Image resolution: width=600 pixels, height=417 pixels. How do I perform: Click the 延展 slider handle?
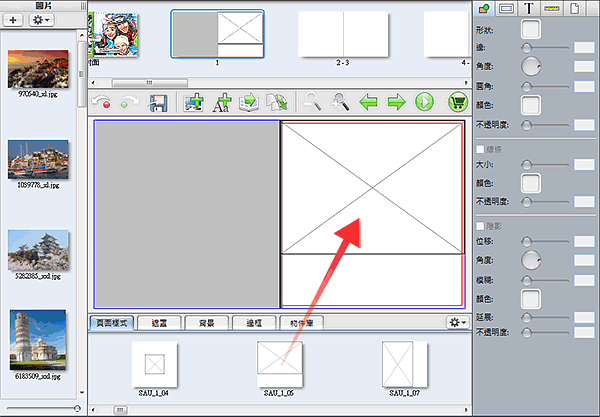527,317
